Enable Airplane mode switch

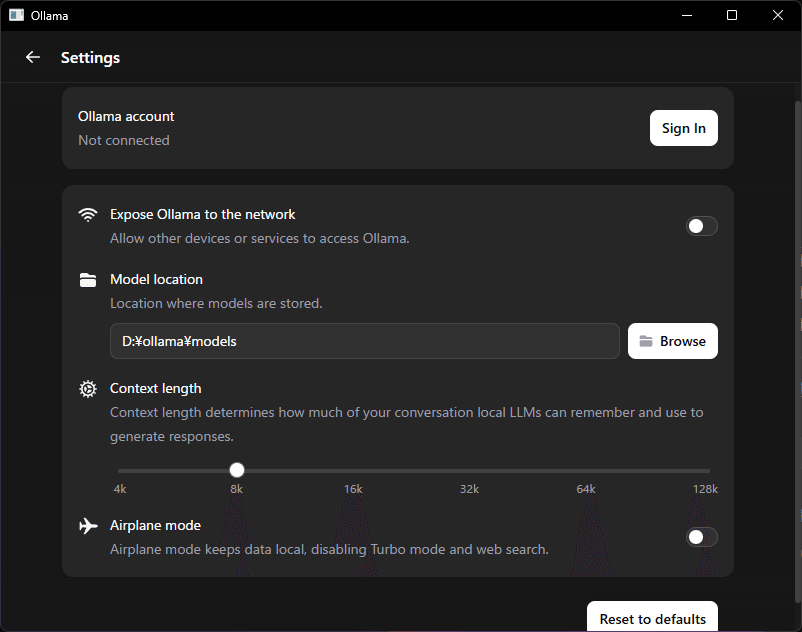tap(701, 537)
